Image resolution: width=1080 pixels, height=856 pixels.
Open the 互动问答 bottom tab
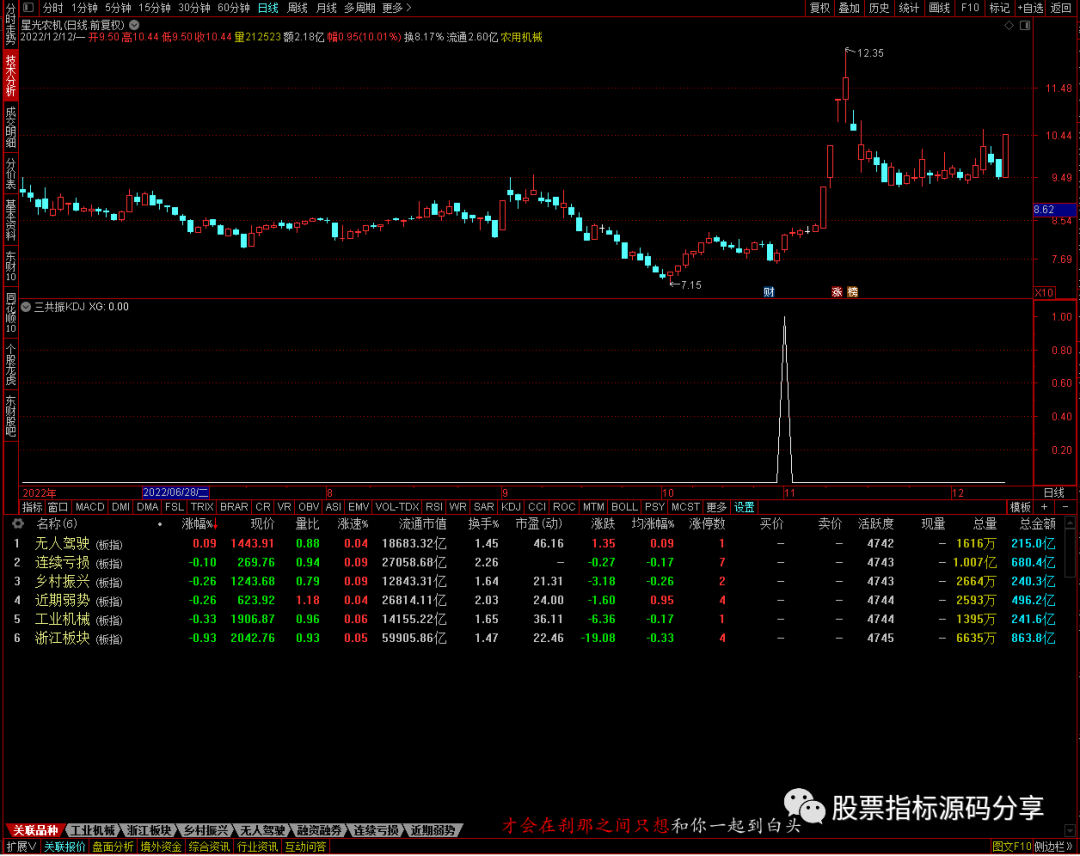point(305,846)
